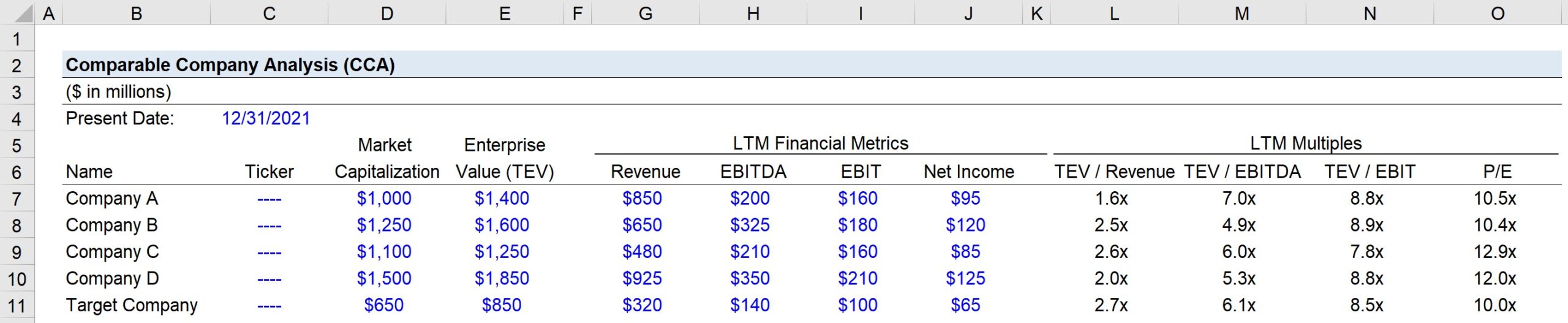Screen dimensions: 1568x323
Task: Click Company B EBIT $180
Action: (x=858, y=226)
